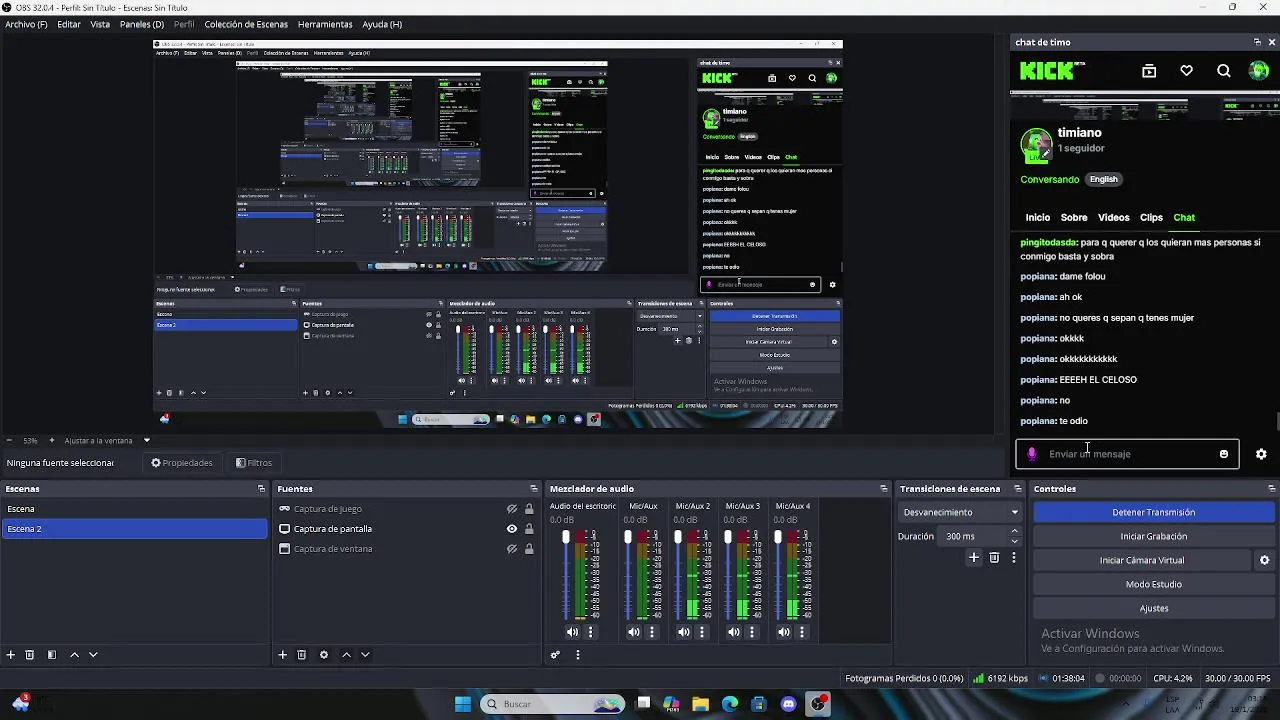1280x720 pixels.
Task: Open options menu for Mic/Aux 4 channel
Action: (802, 632)
